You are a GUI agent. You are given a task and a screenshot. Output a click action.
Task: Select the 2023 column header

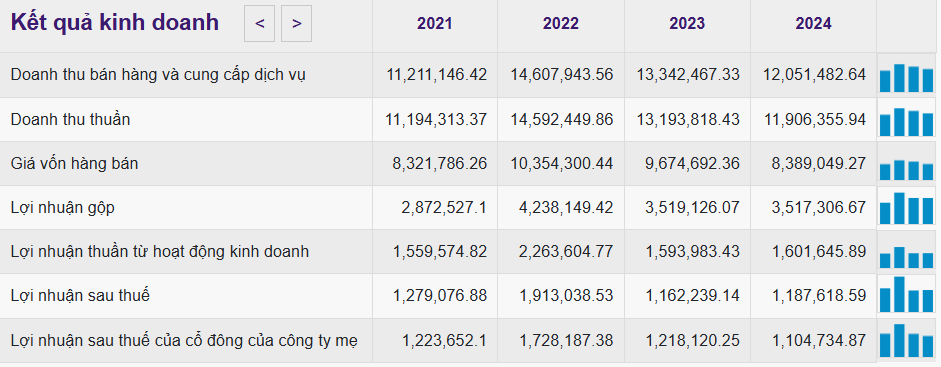coord(687,23)
